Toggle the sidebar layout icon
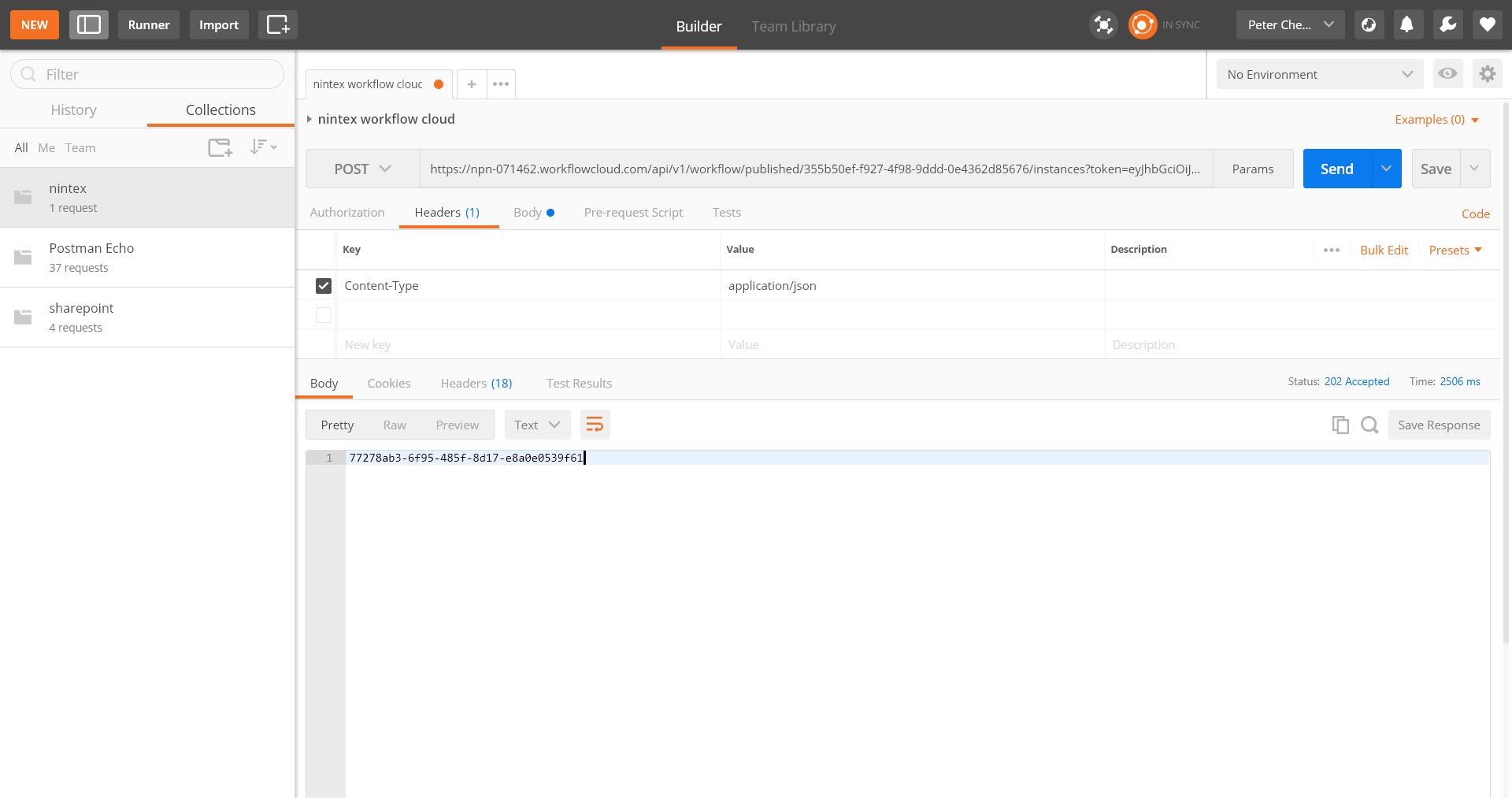This screenshot has height=798, width=1512. [x=88, y=25]
